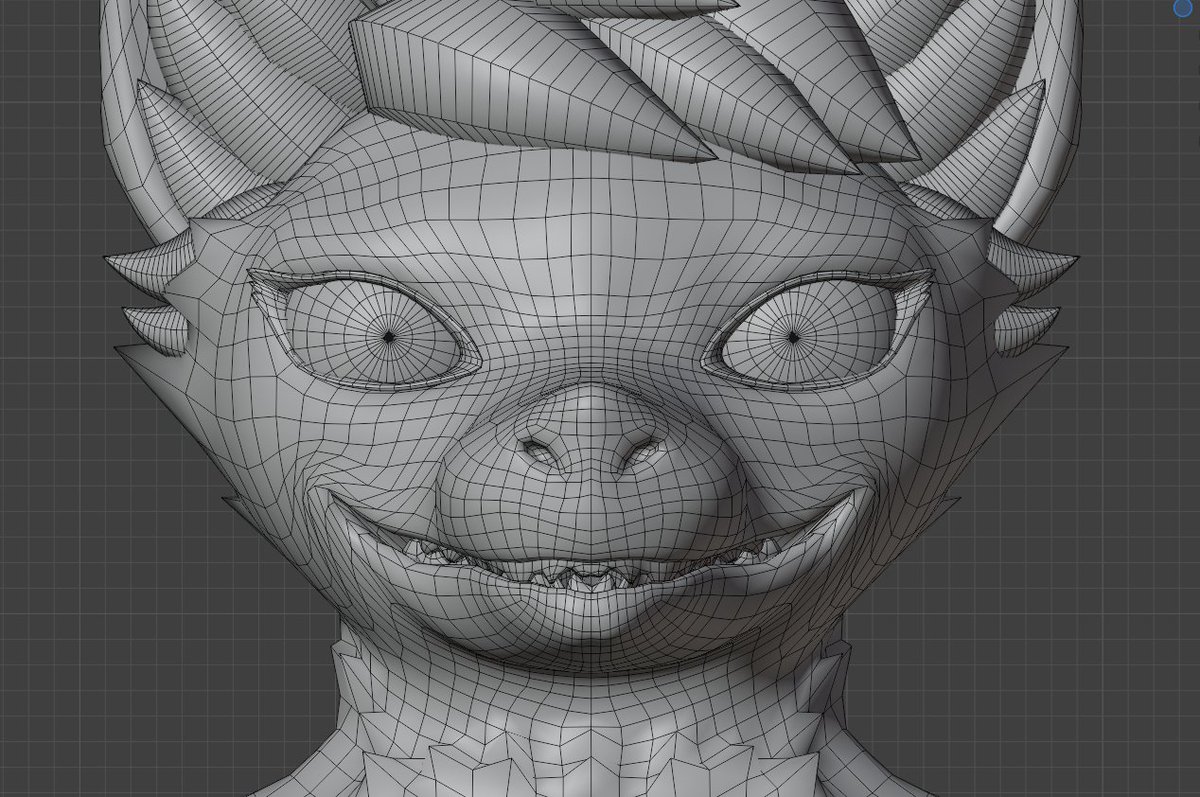Click the blue Z-axis gizmo circle

1182,8
